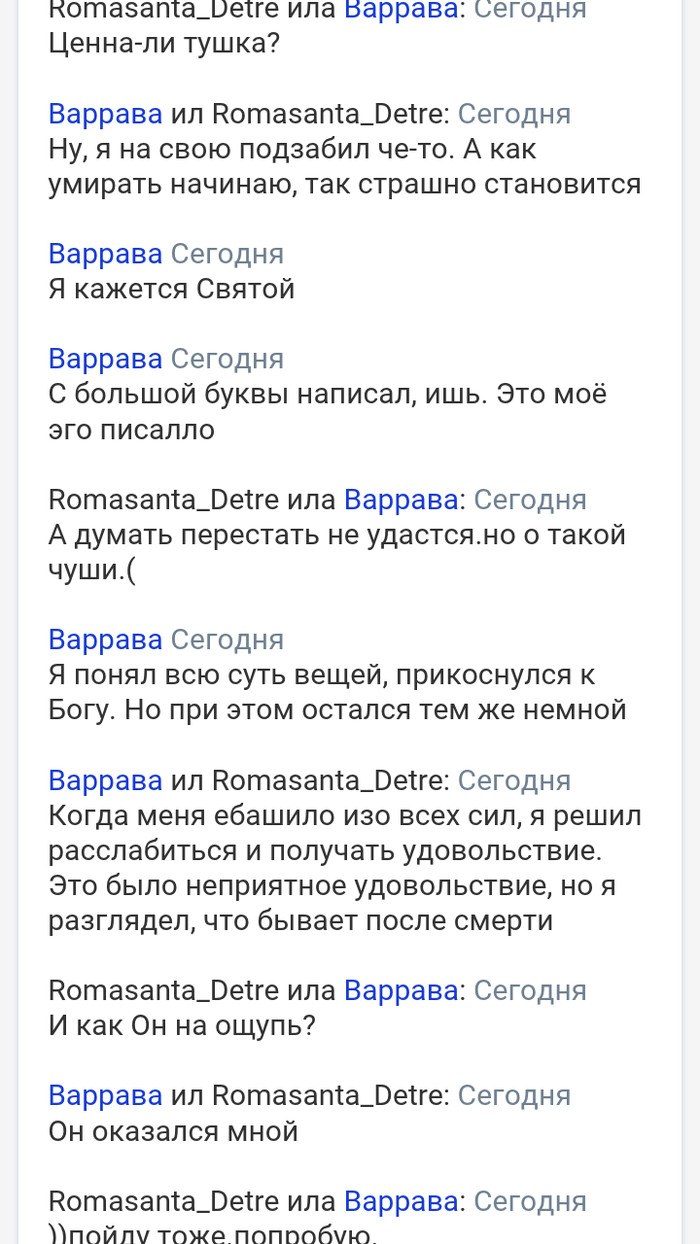Open Варрава link above message about relaxing
Viewport: 700px width, 1244px height.
coord(105,780)
